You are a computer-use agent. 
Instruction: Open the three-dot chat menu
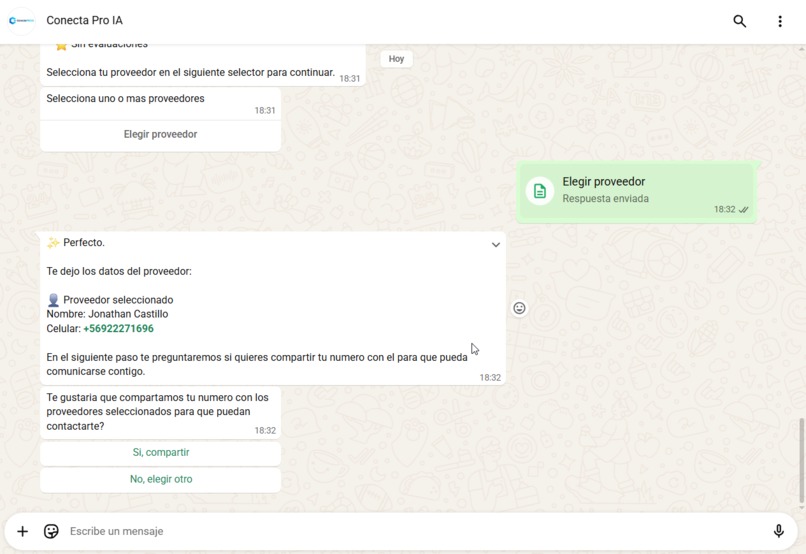tap(780, 21)
